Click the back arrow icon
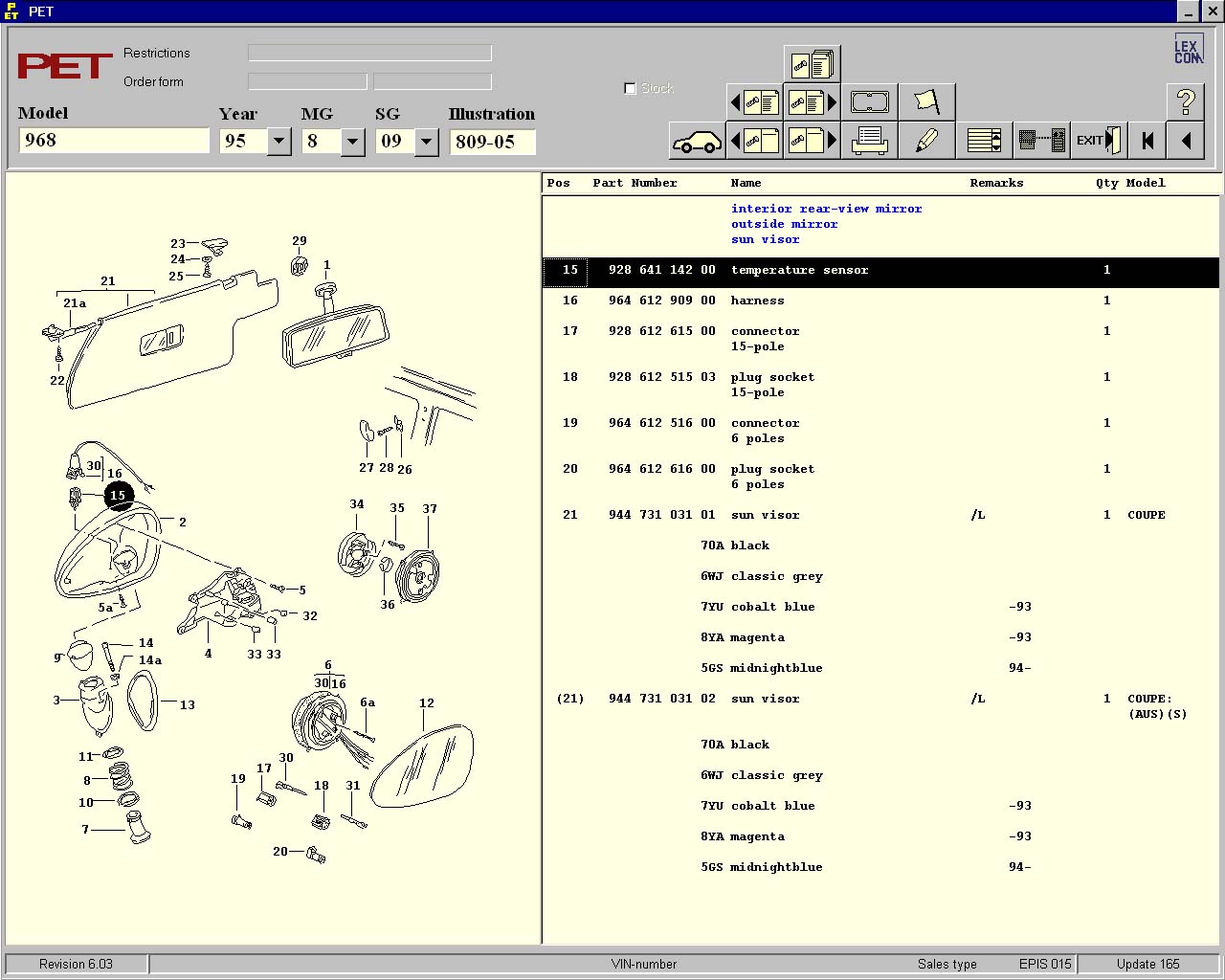The image size is (1225, 980). 1186,142
